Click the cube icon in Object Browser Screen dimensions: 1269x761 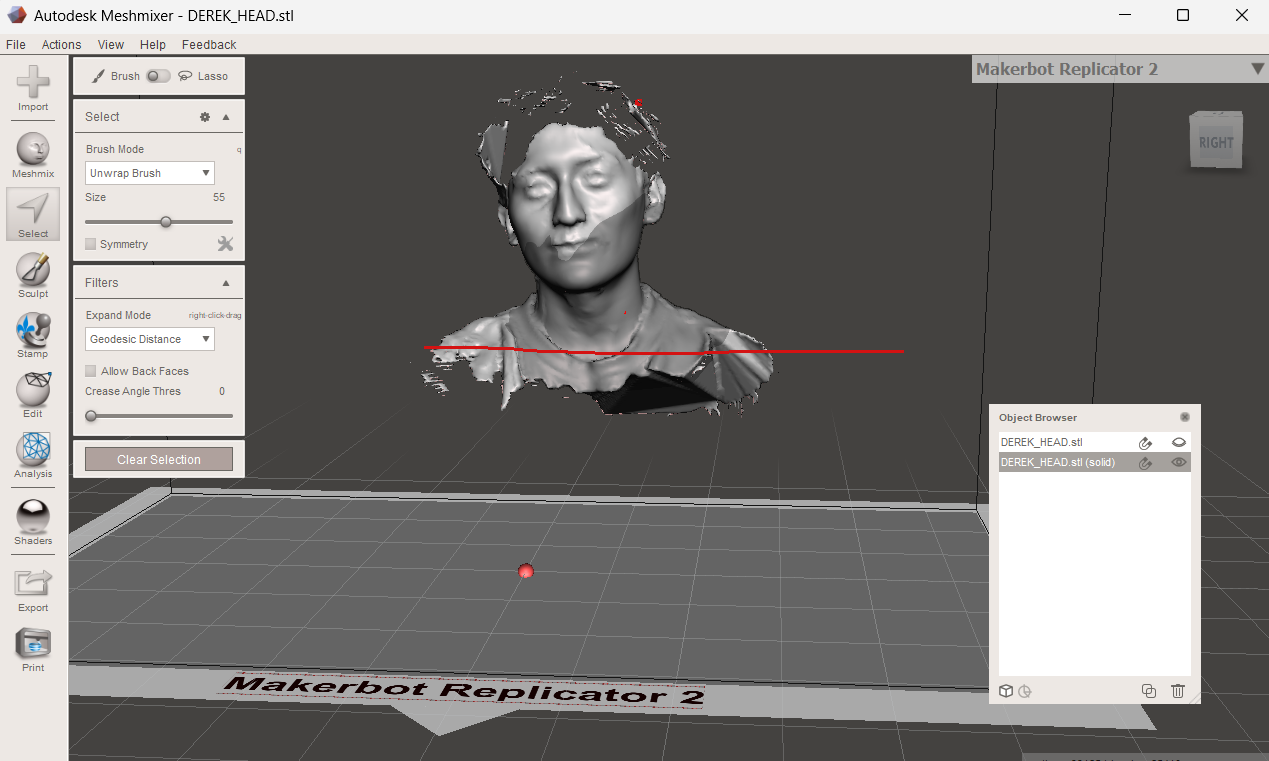coord(1006,691)
